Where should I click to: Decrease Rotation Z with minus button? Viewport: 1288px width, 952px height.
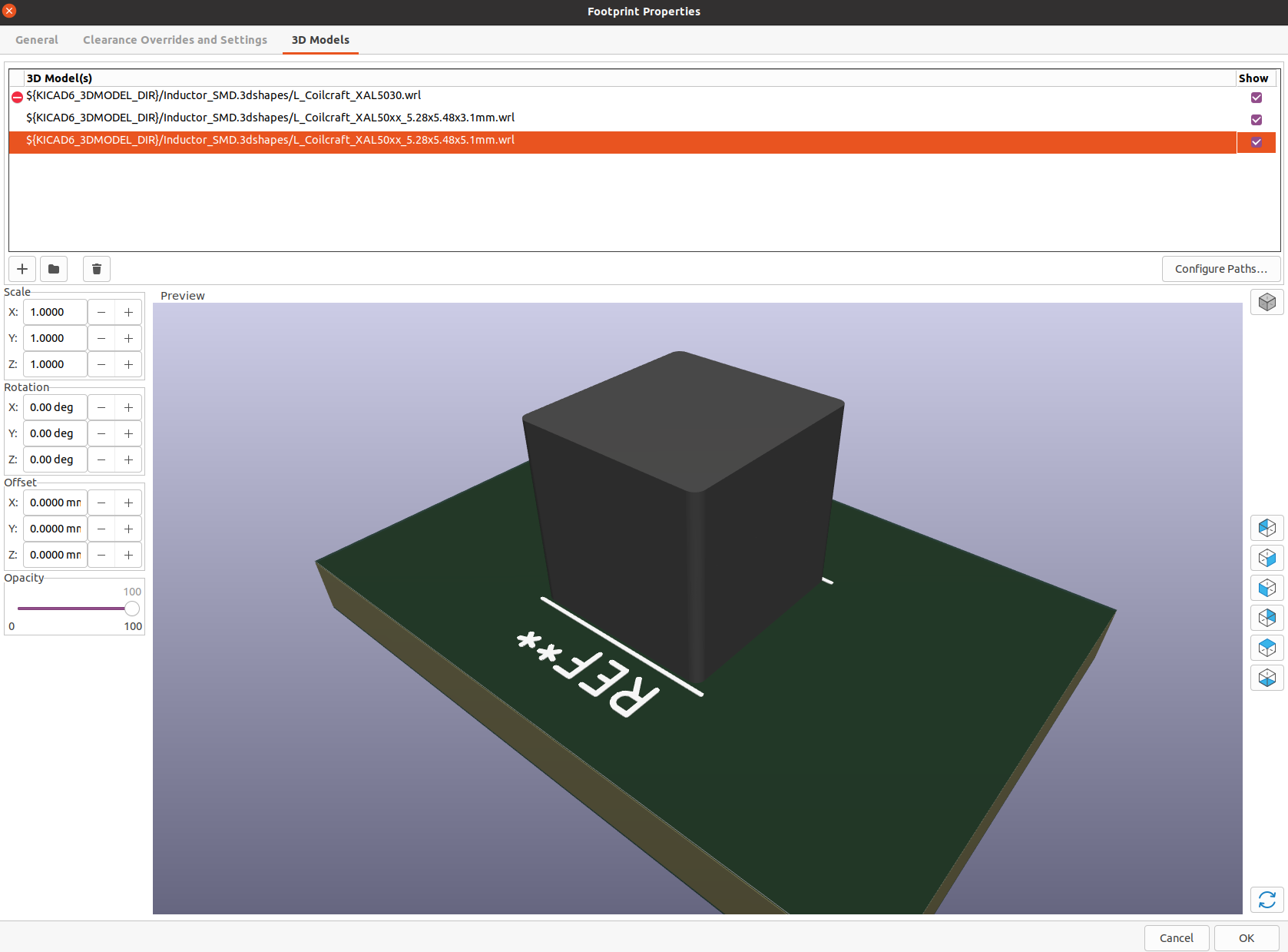tap(101, 459)
